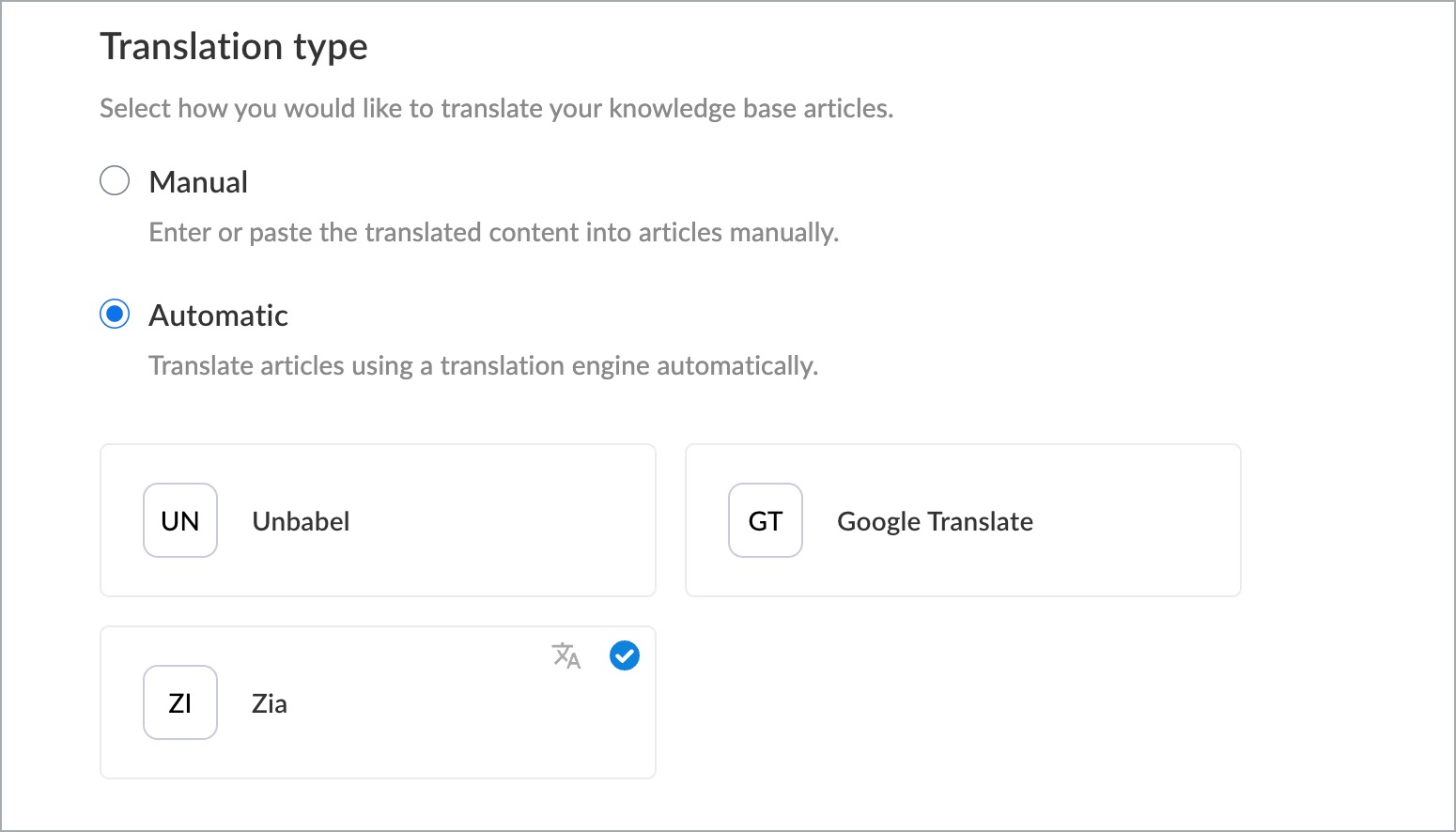This screenshot has width=1456, height=832.
Task: Click the translate language icon on Zia card
Action: [x=566, y=655]
